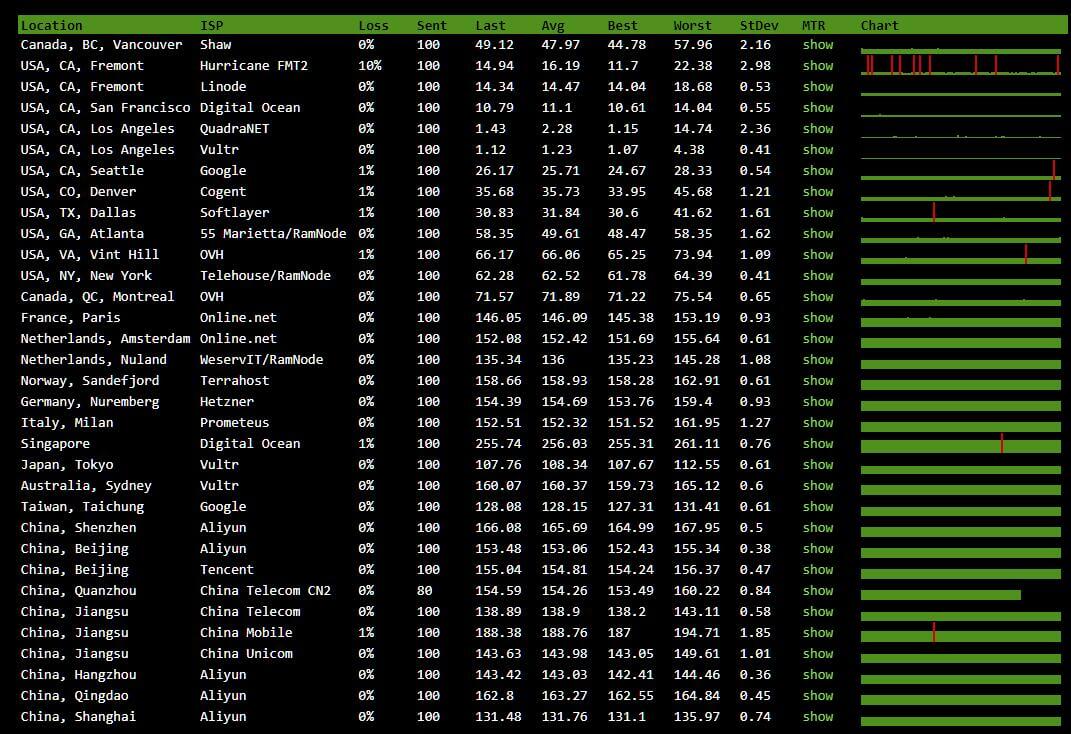Click Sent value 80 in Quanzhou row
Image resolution: width=1071 pixels, height=734 pixels.
pos(424,591)
